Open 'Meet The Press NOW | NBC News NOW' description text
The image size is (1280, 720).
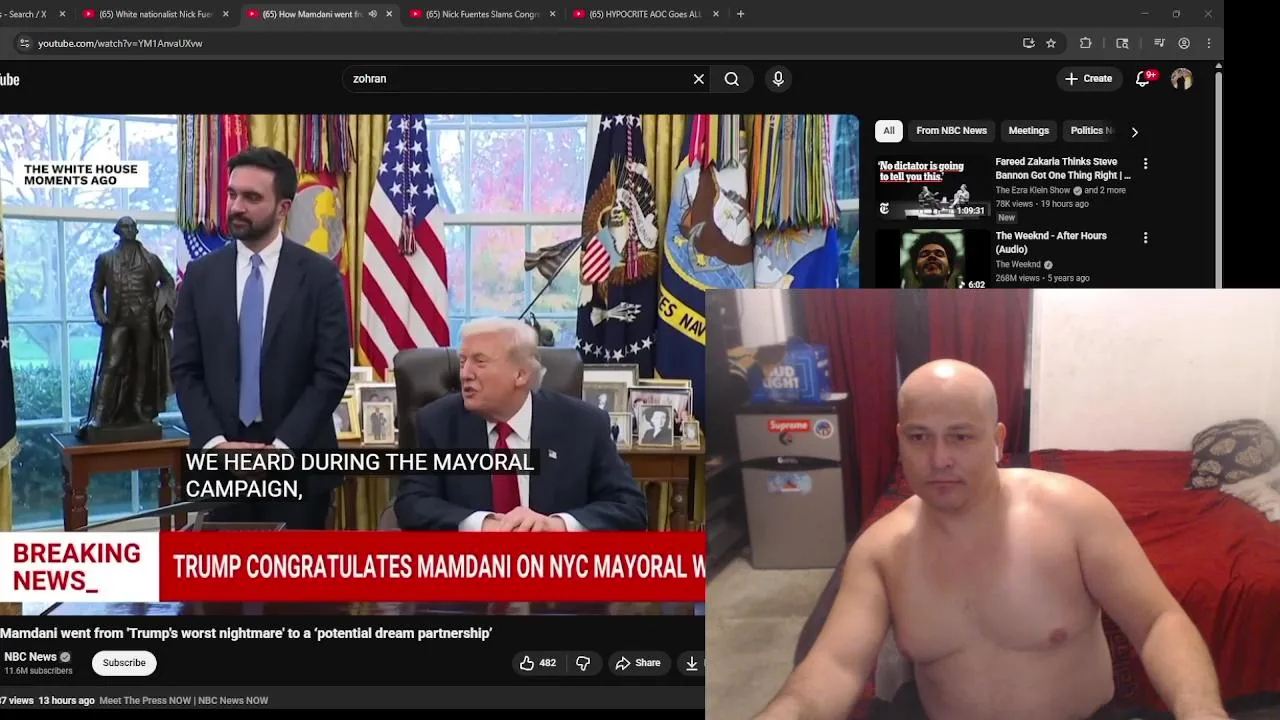pyautogui.click(x=184, y=700)
